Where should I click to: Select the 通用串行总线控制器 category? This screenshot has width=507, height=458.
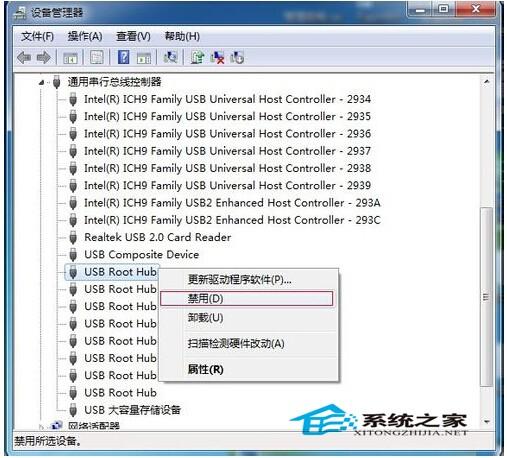click(x=114, y=82)
